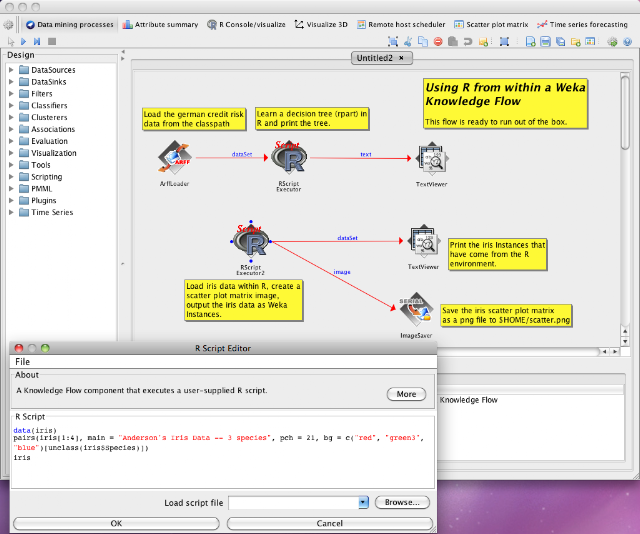Open File menu in R Script Editor
Image resolution: width=640 pixels, height=534 pixels.
[22, 362]
